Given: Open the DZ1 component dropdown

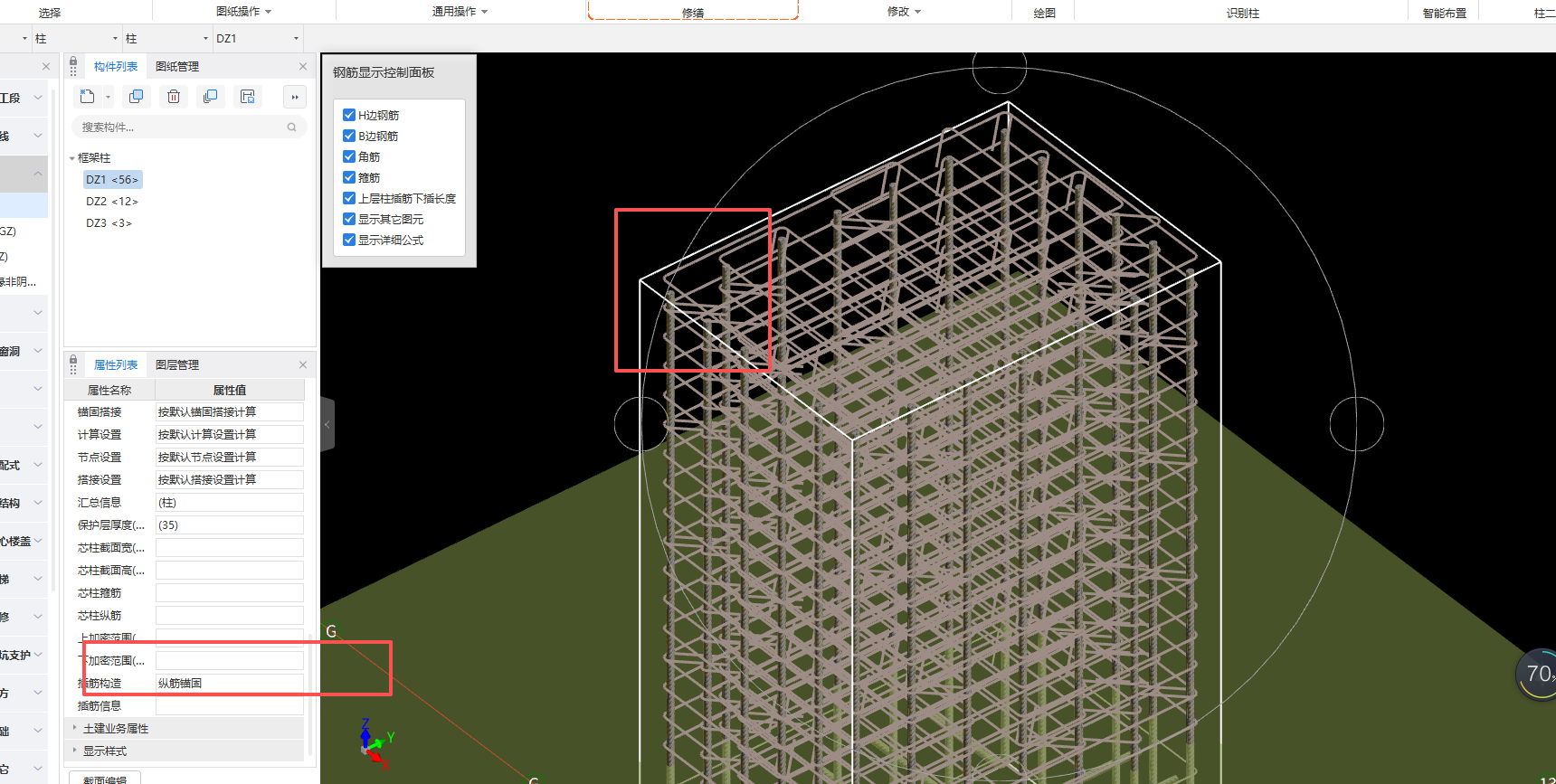Looking at the screenshot, I should coord(296,39).
